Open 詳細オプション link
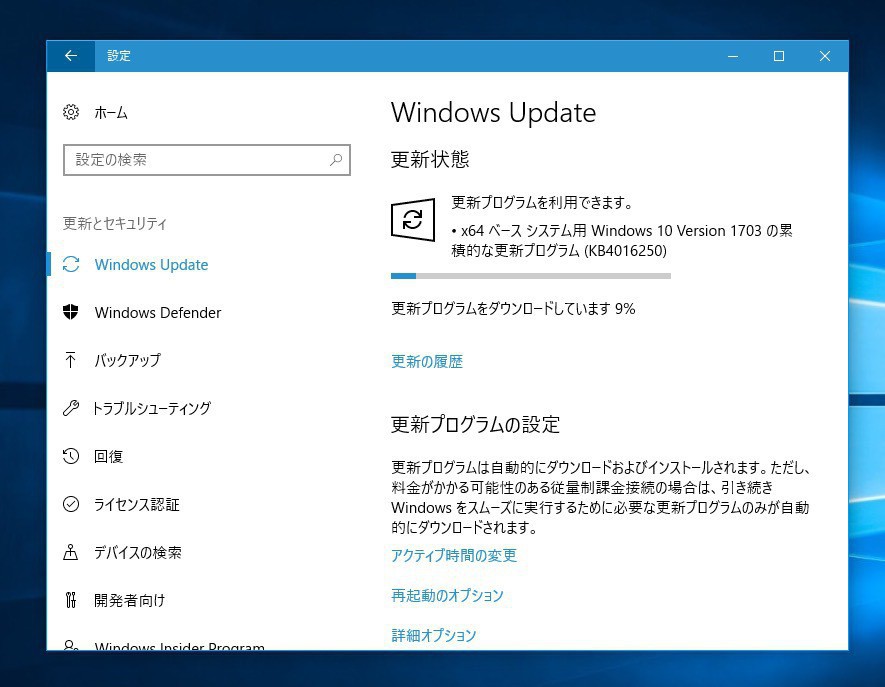This screenshot has height=687, width=885. click(x=433, y=635)
